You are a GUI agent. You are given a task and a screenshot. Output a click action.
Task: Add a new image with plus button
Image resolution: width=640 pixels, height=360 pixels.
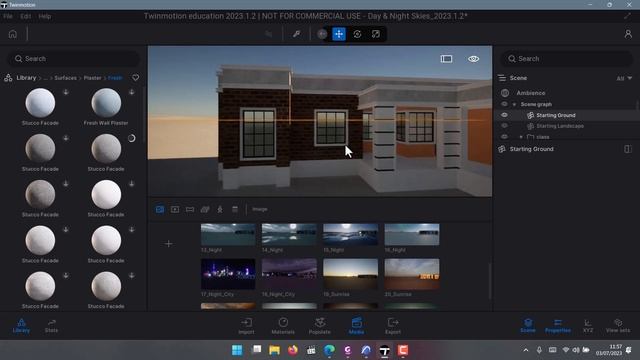coord(169,244)
